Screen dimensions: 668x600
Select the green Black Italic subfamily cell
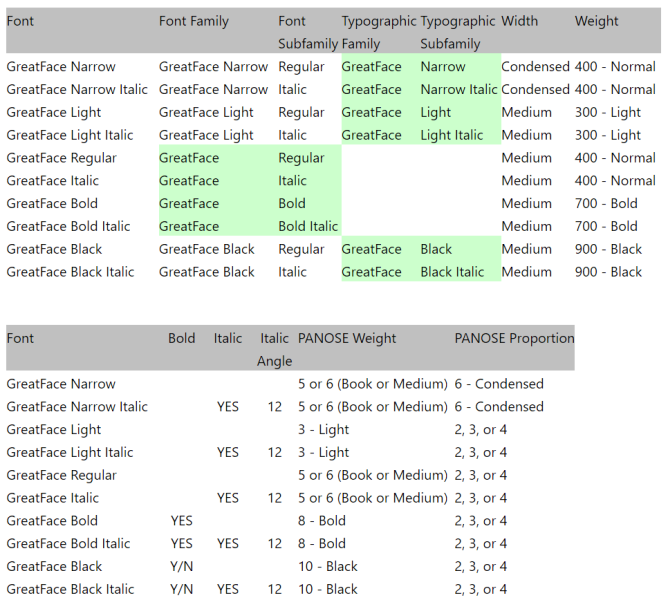454,272
